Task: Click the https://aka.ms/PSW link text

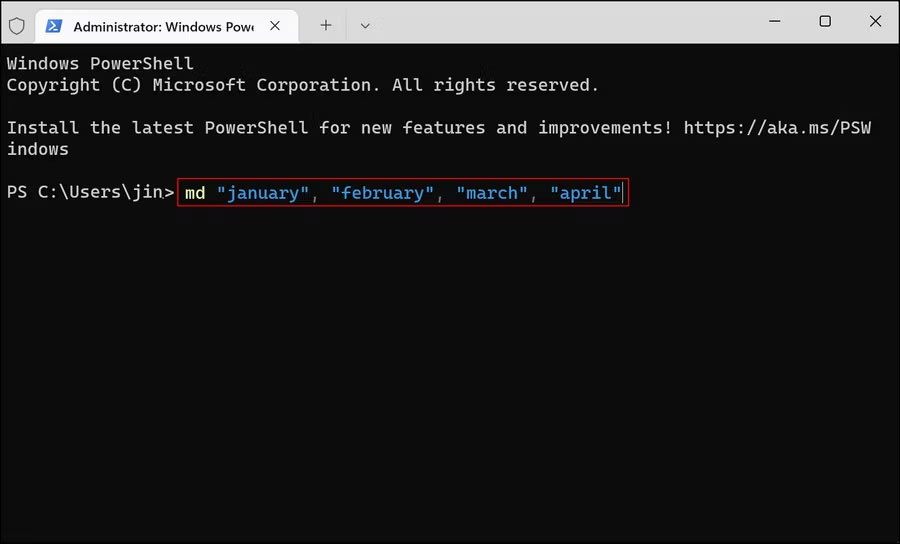Action: click(x=777, y=128)
